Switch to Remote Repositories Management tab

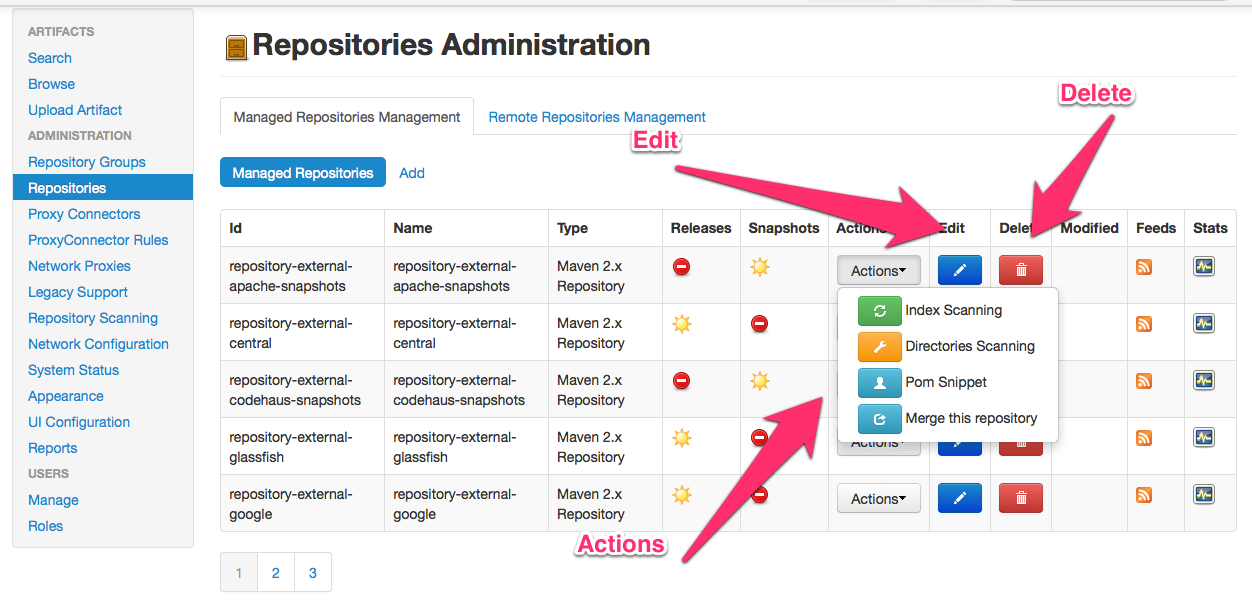597,117
